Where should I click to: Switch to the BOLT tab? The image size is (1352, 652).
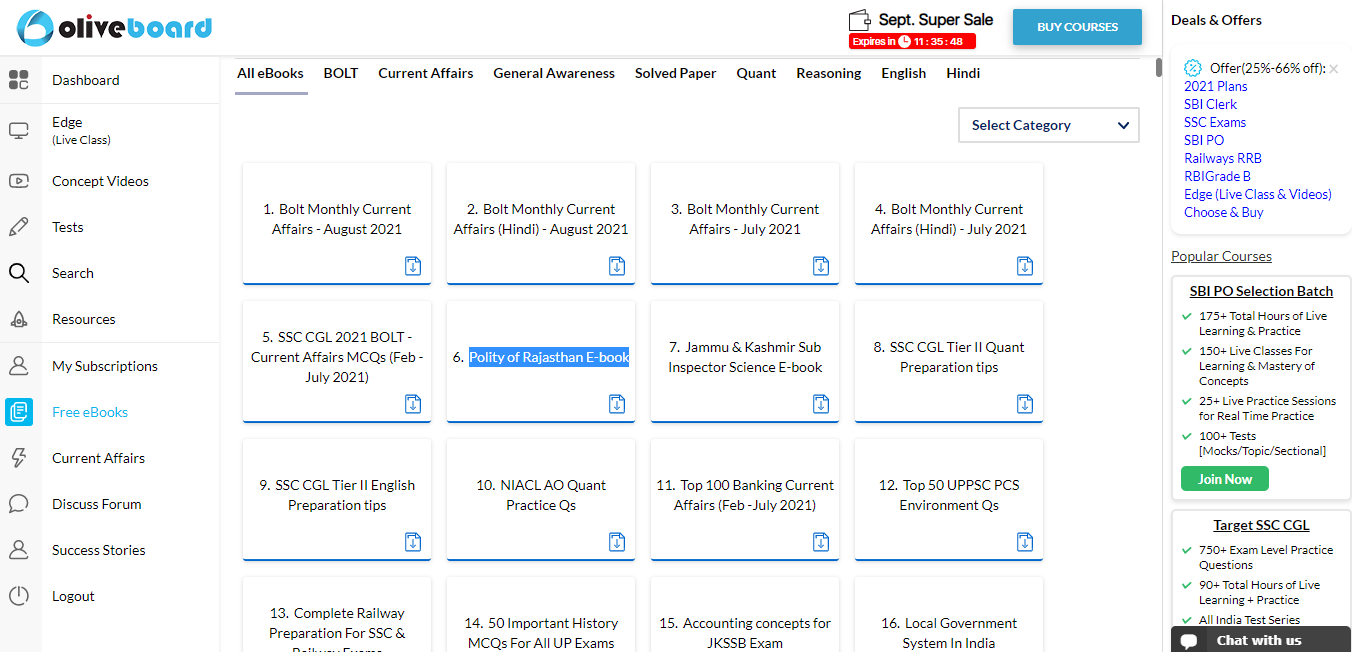(x=341, y=73)
